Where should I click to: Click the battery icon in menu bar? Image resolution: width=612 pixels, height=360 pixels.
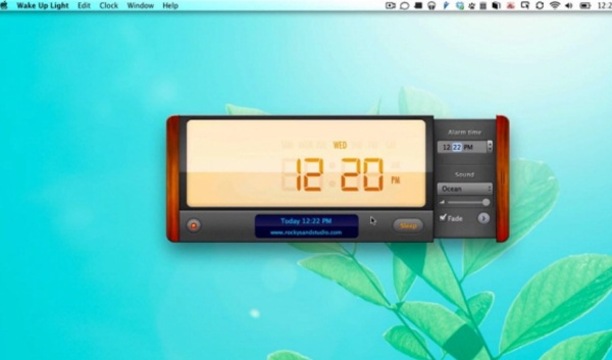click(x=585, y=5)
